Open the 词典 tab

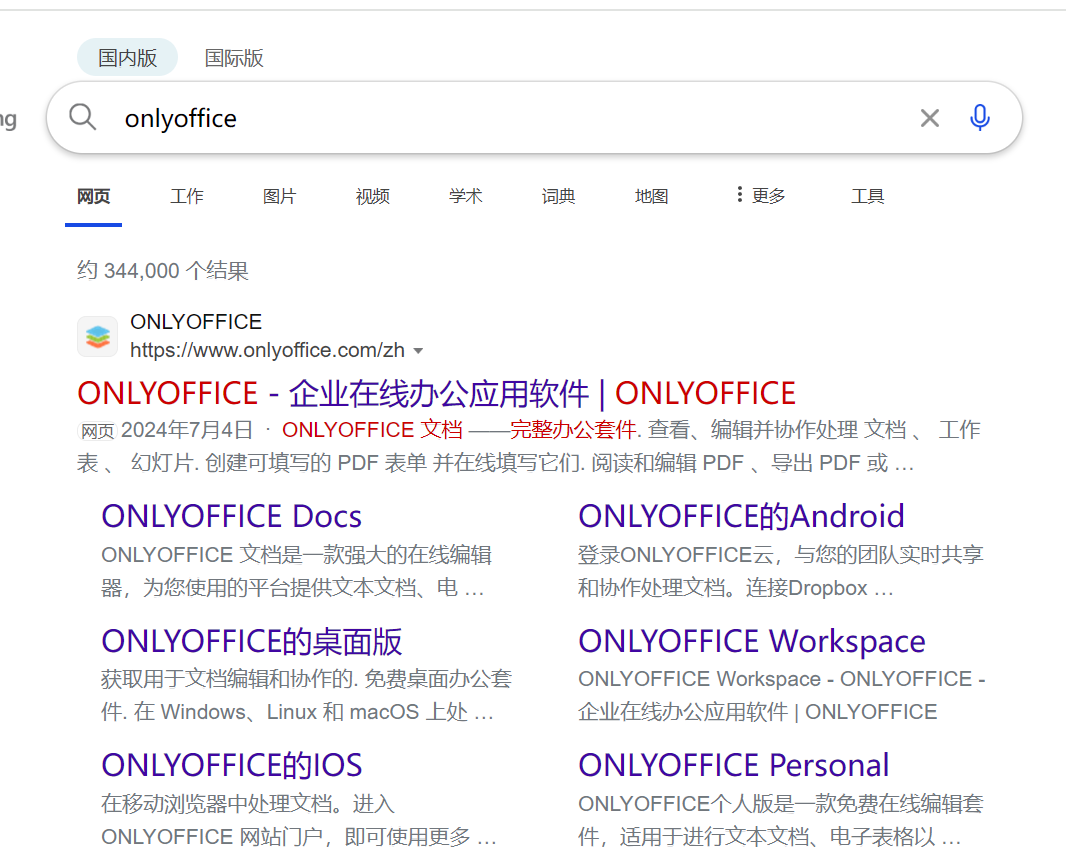[558, 196]
